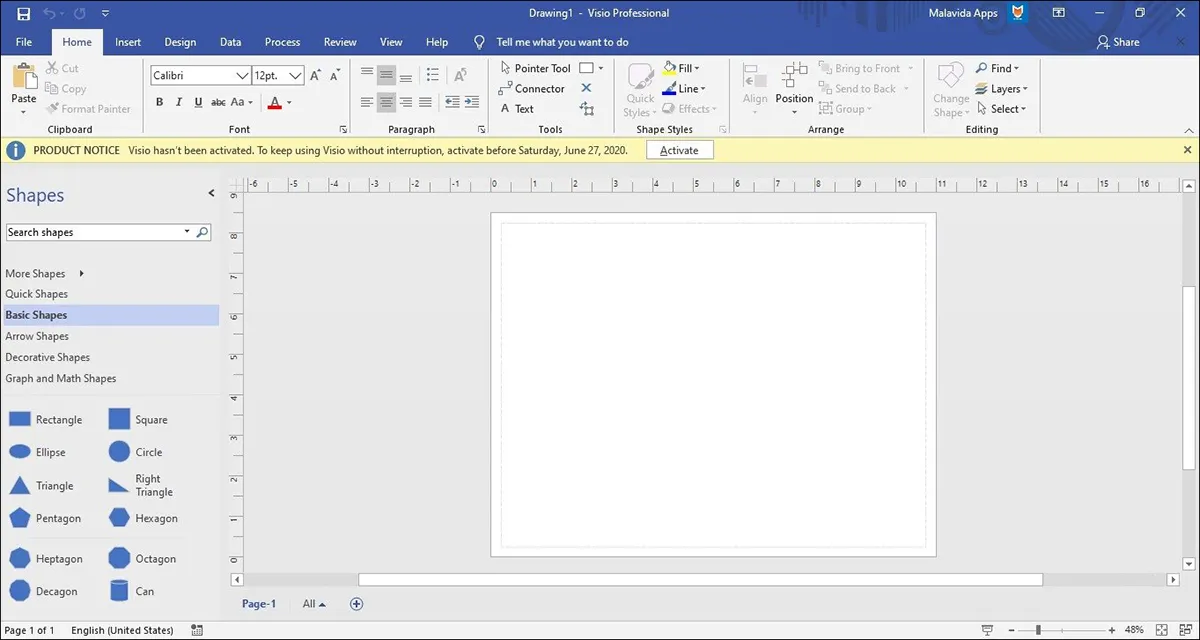The image size is (1200, 640).
Task: Click the Share button
Action: tap(1117, 42)
